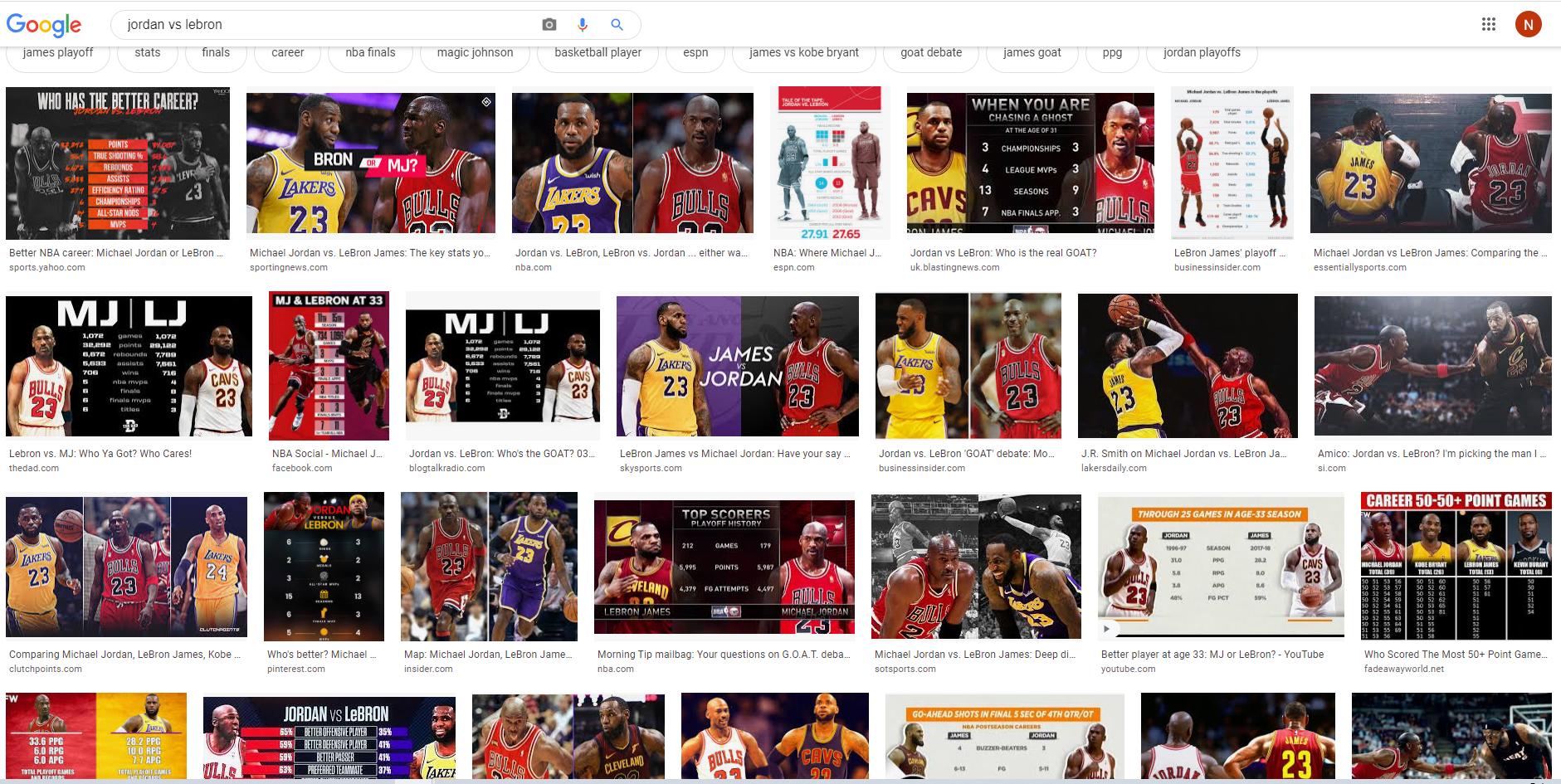
Task: Open the 'Top Scorers Playoff History' image
Action: tap(725, 567)
